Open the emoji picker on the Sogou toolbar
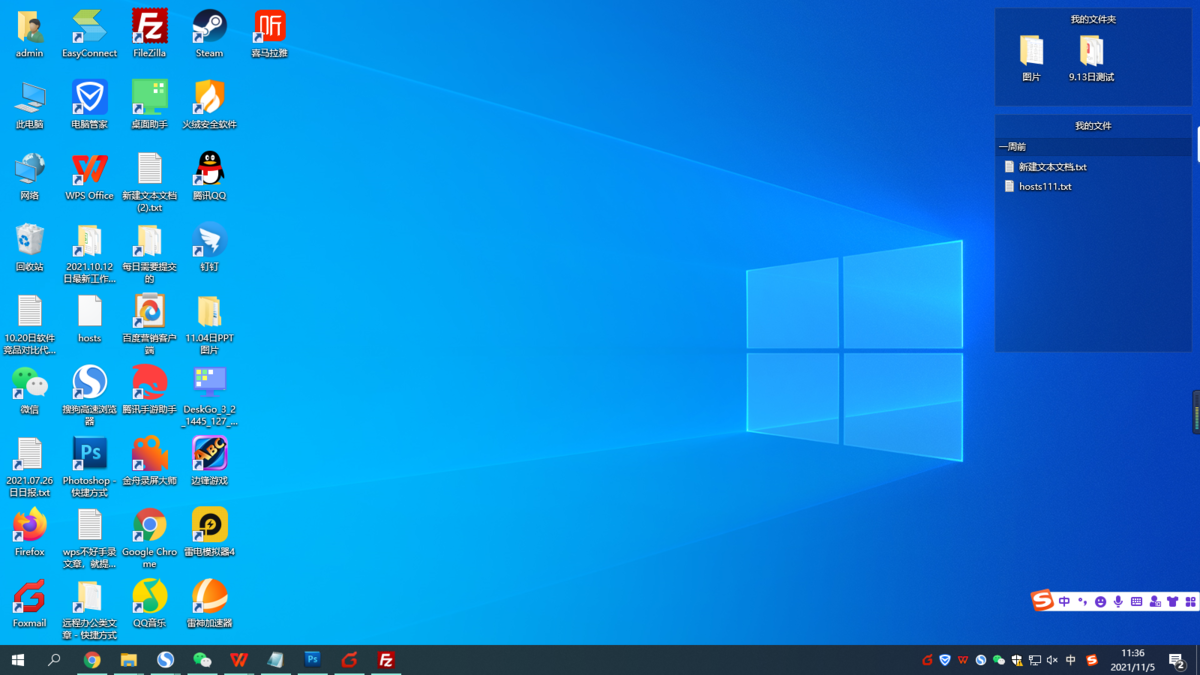 [1101, 601]
